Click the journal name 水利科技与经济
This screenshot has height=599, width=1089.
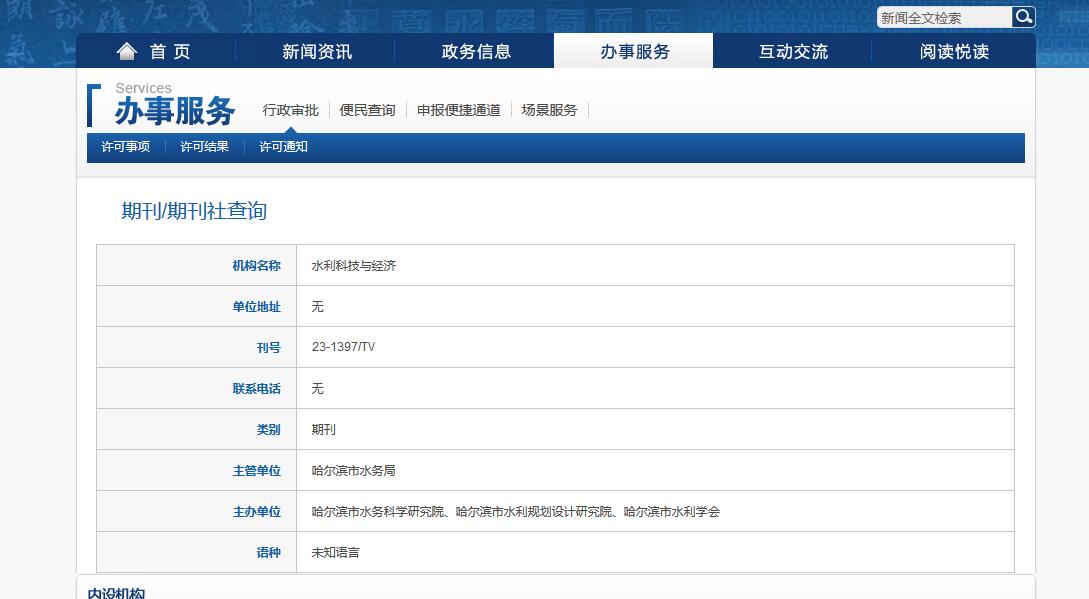pos(354,266)
